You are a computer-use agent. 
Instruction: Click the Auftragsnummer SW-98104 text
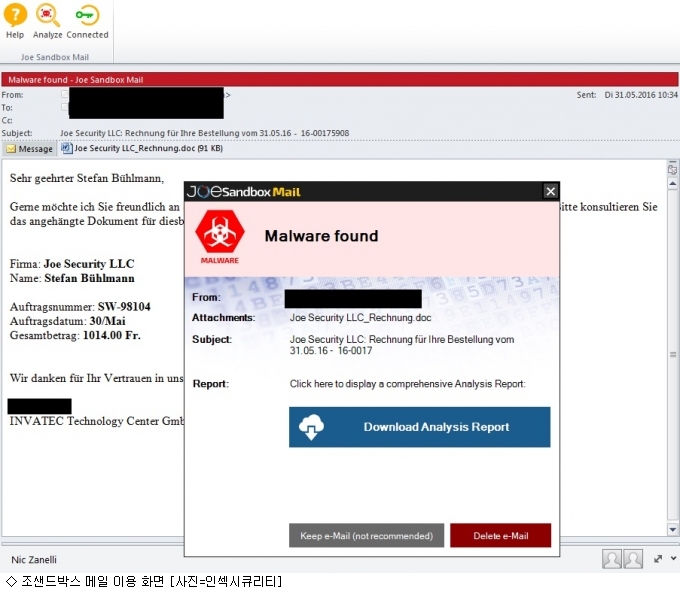tap(80, 307)
